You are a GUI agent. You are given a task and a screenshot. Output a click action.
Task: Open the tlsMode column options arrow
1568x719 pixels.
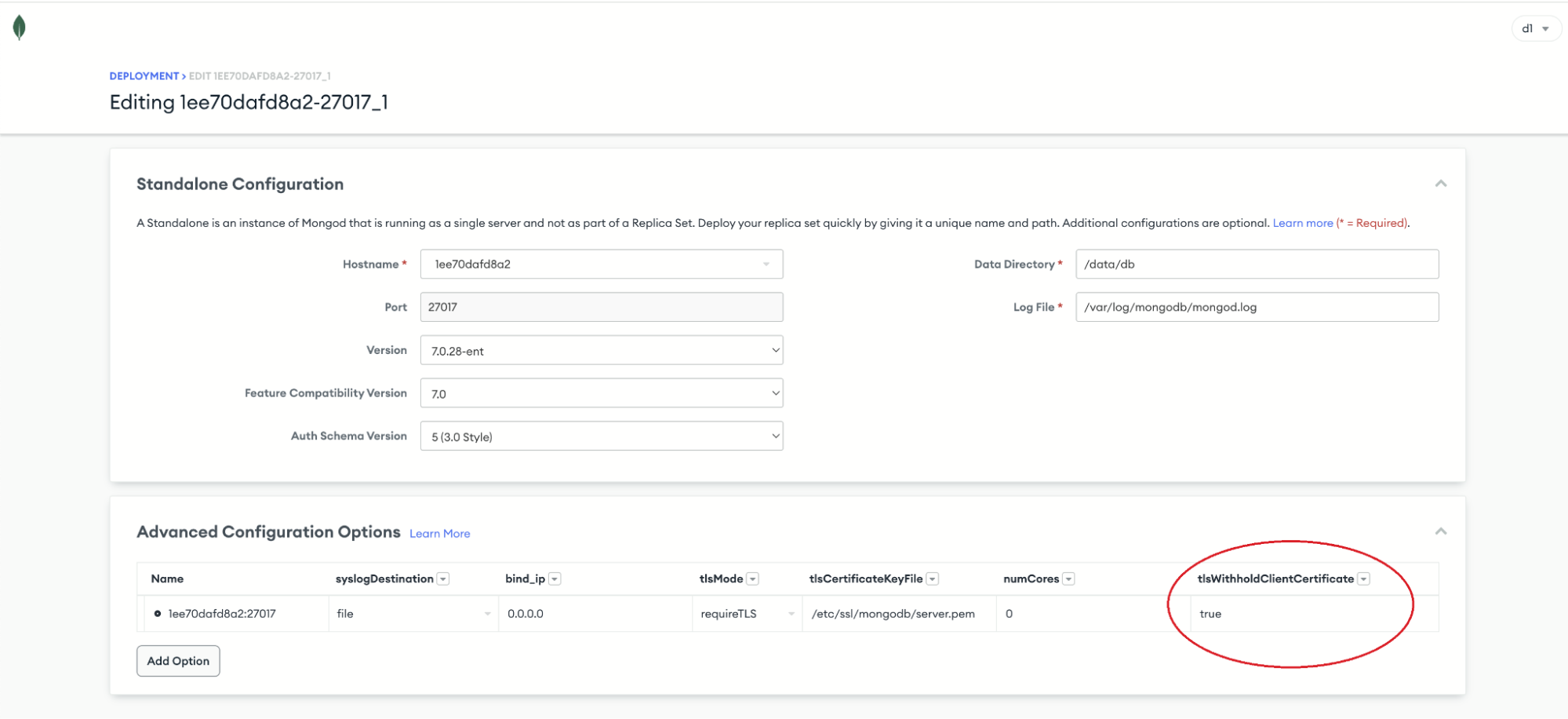pos(752,579)
